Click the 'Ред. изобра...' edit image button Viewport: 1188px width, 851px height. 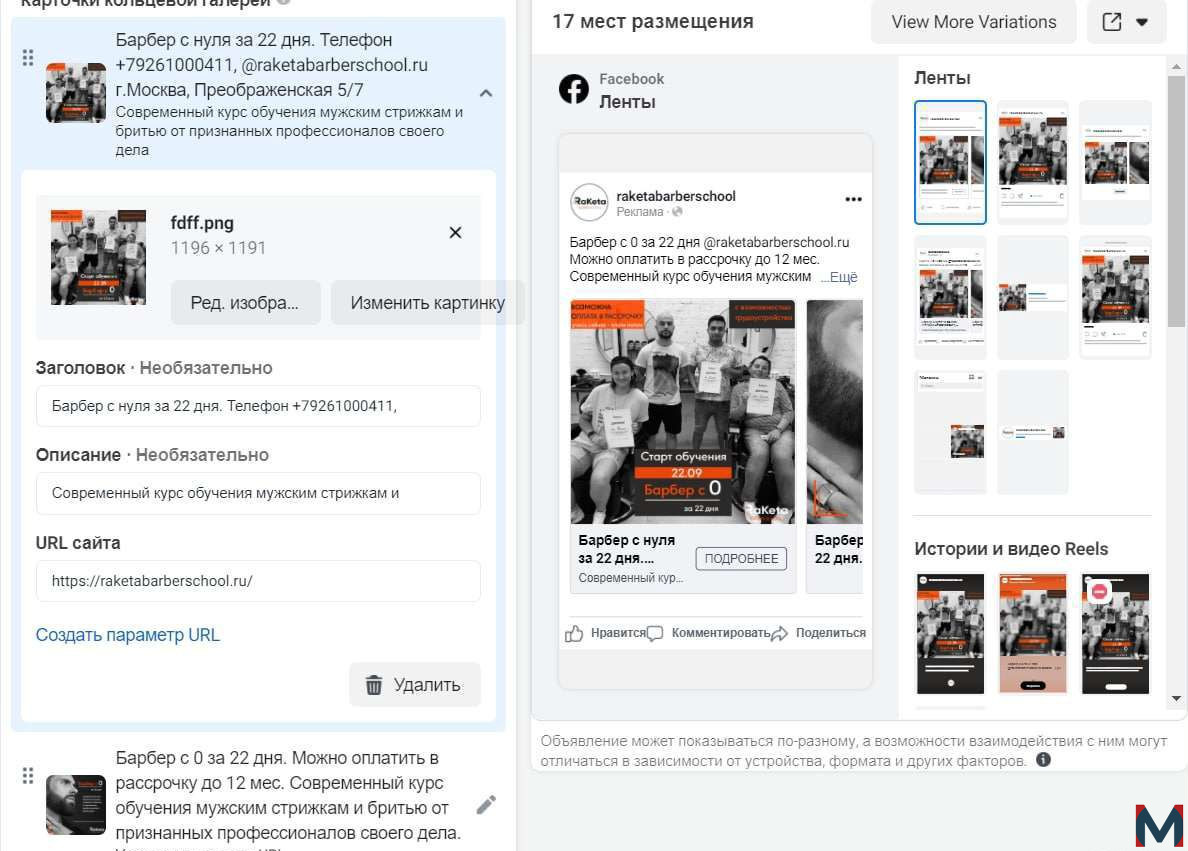point(245,302)
